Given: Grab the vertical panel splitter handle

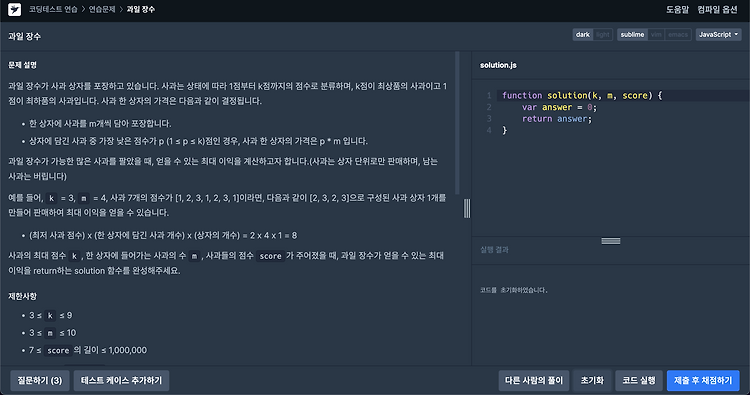Looking at the screenshot, I should point(467,208).
